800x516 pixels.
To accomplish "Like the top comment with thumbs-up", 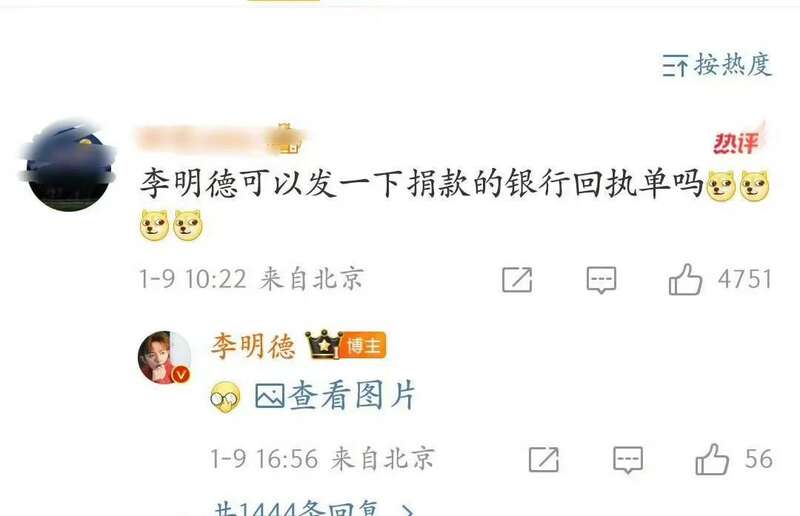I will [x=685, y=279].
